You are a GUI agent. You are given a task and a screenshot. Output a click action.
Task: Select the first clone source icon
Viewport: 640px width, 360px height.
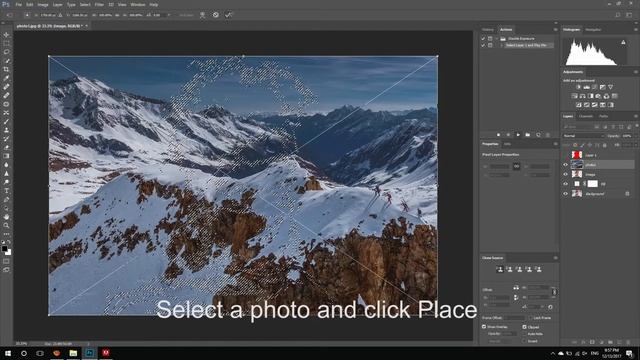pyautogui.click(x=500, y=269)
